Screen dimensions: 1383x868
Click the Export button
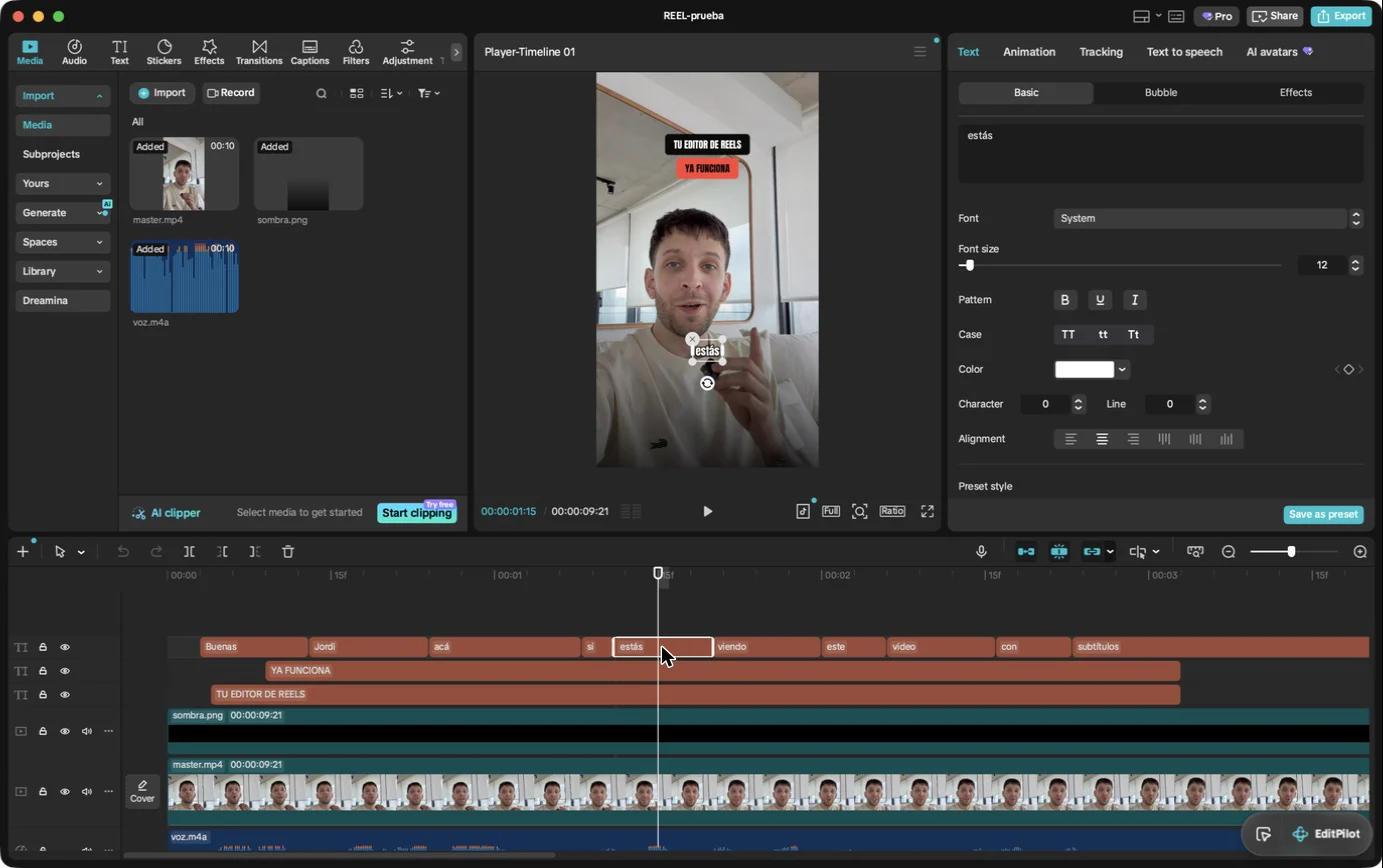click(1342, 16)
